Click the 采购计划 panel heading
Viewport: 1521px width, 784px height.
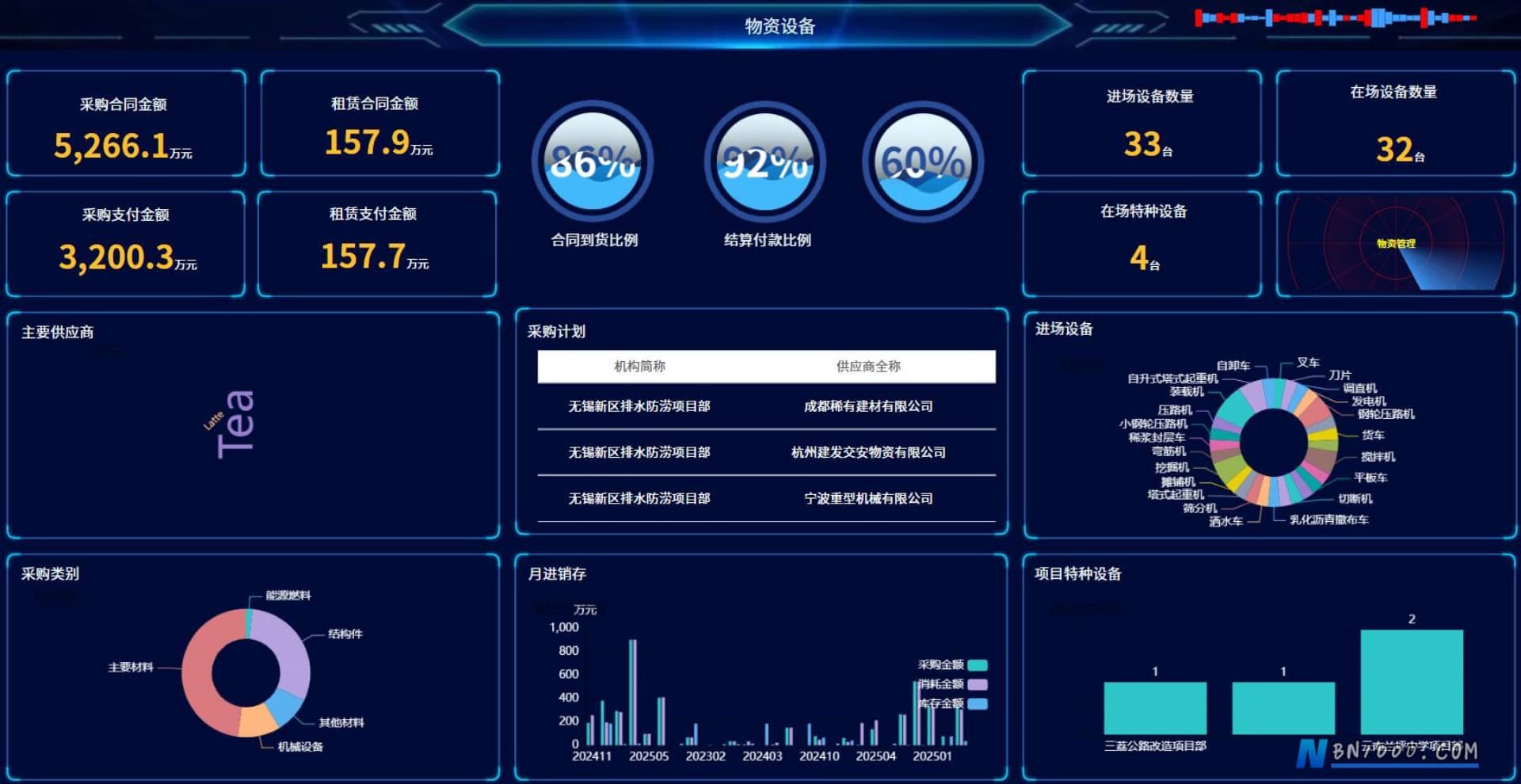pyautogui.click(x=556, y=332)
